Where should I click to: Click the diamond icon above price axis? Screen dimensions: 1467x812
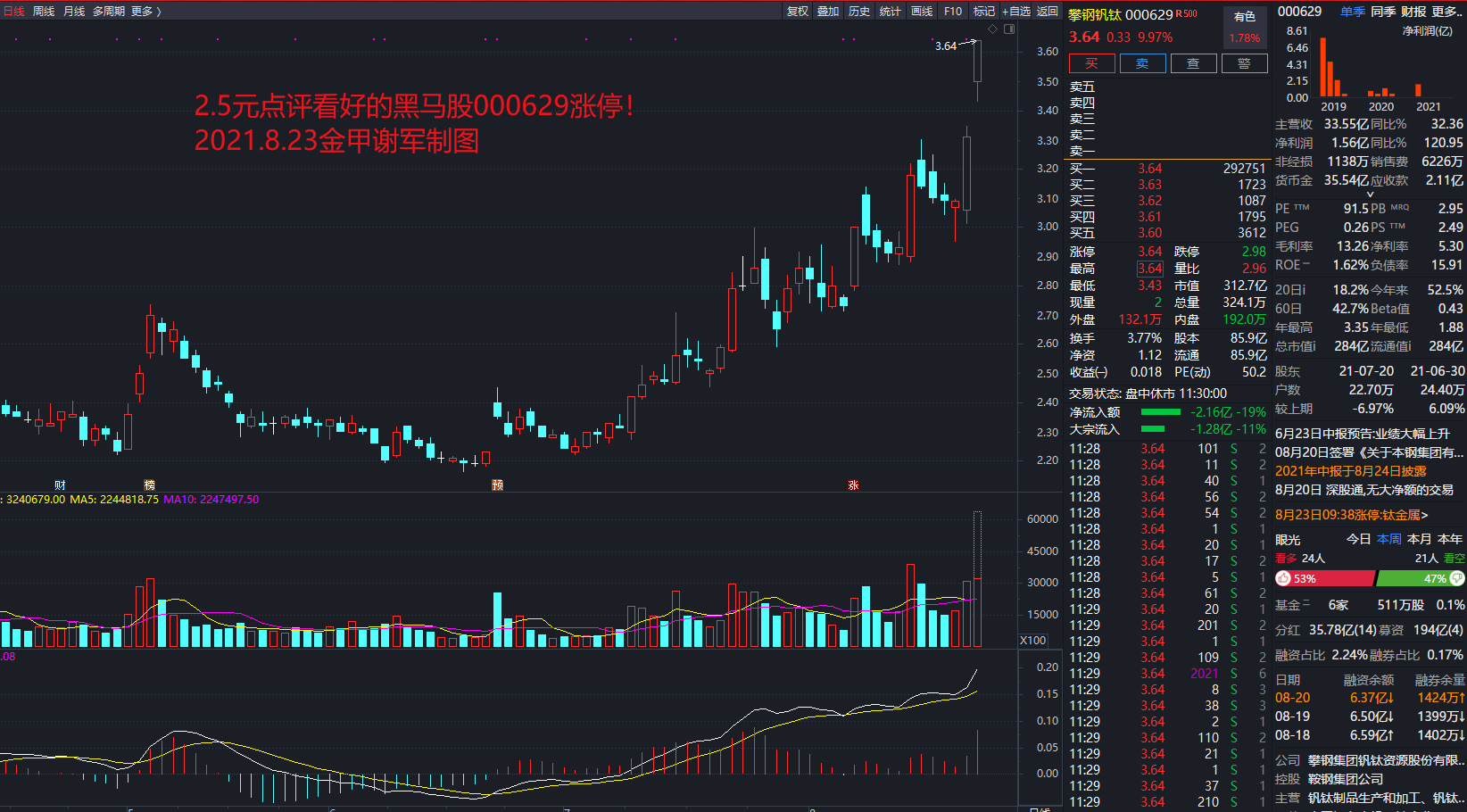point(992,29)
